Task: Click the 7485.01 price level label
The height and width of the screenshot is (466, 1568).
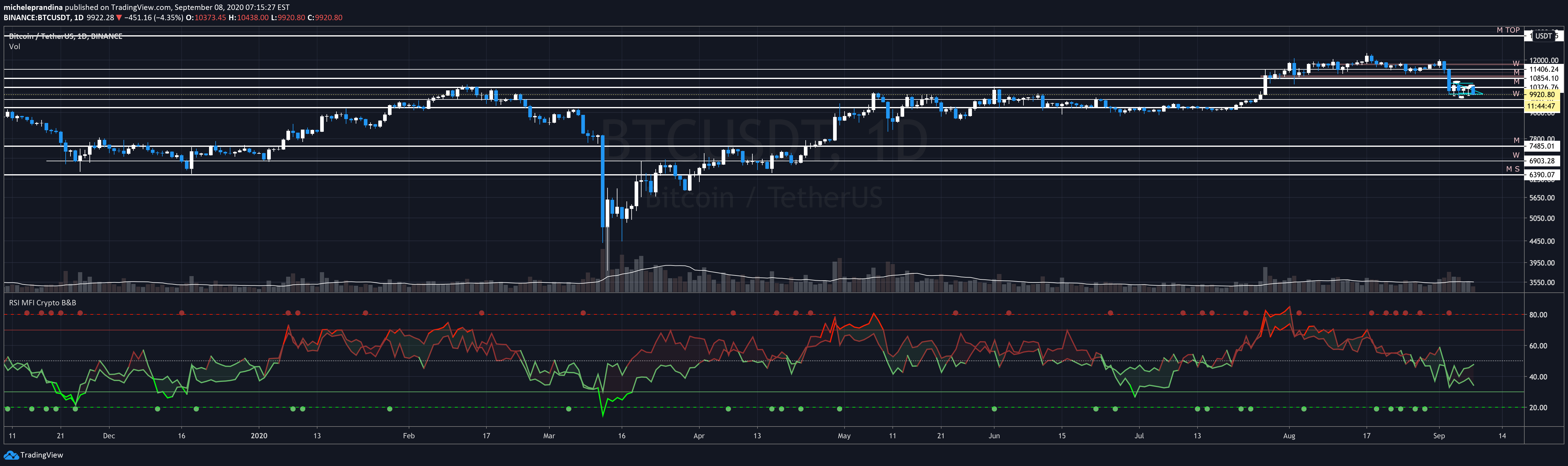Action: (x=1542, y=146)
